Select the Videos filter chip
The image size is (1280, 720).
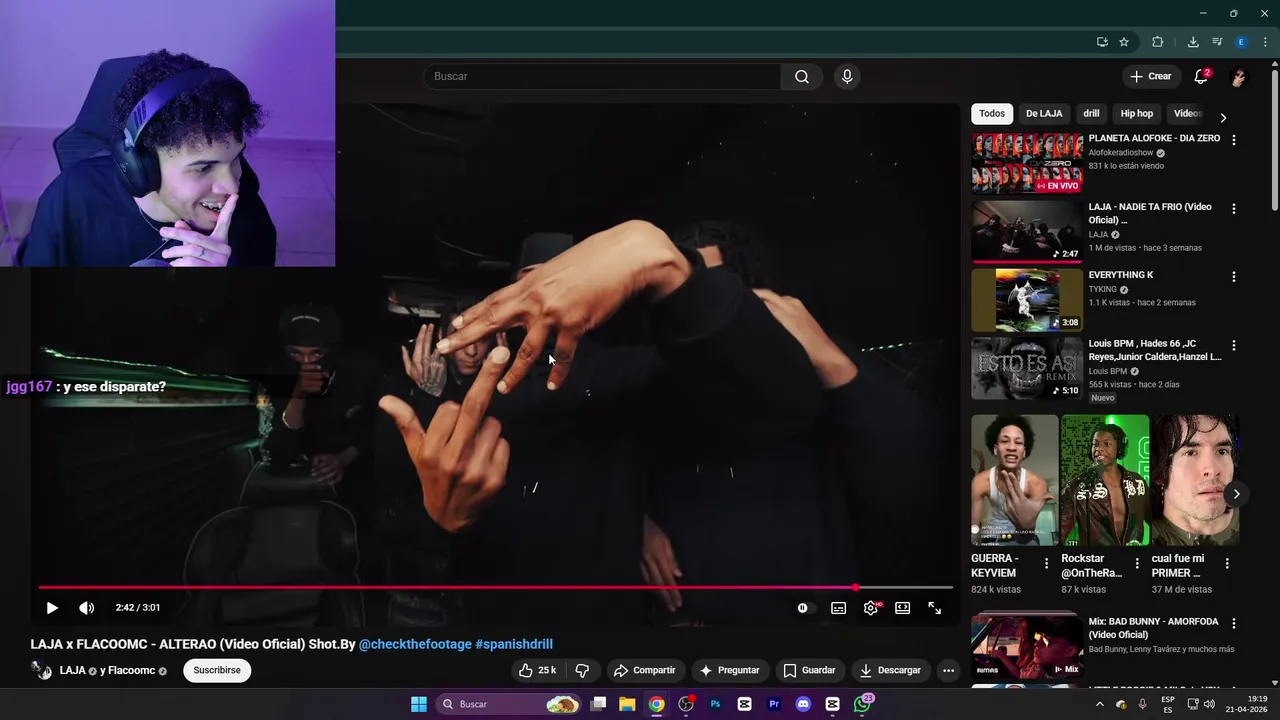pyautogui.click(x=1187, y=114)
